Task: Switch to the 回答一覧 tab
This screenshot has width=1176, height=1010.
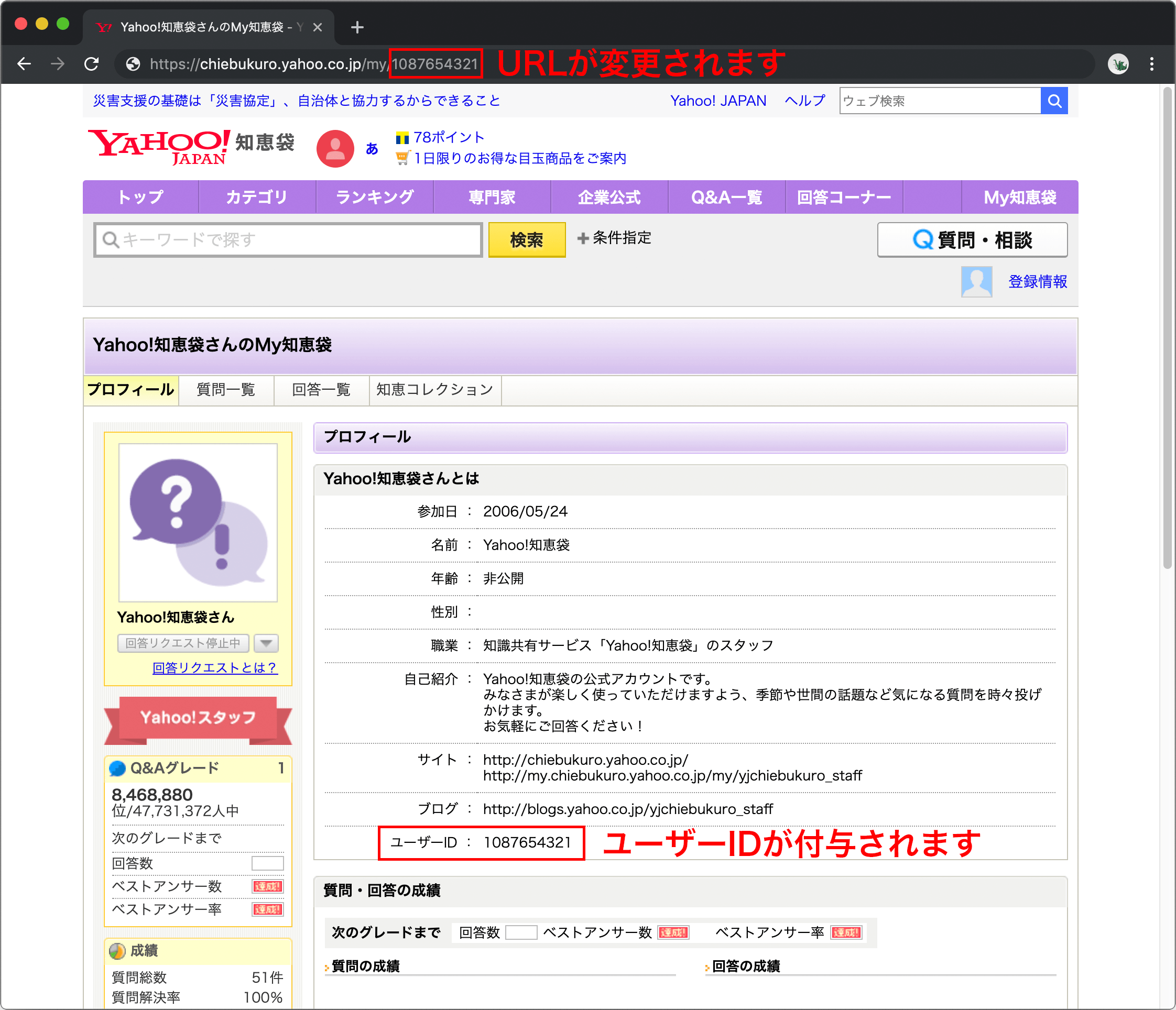Action: [x=321, y=390]
